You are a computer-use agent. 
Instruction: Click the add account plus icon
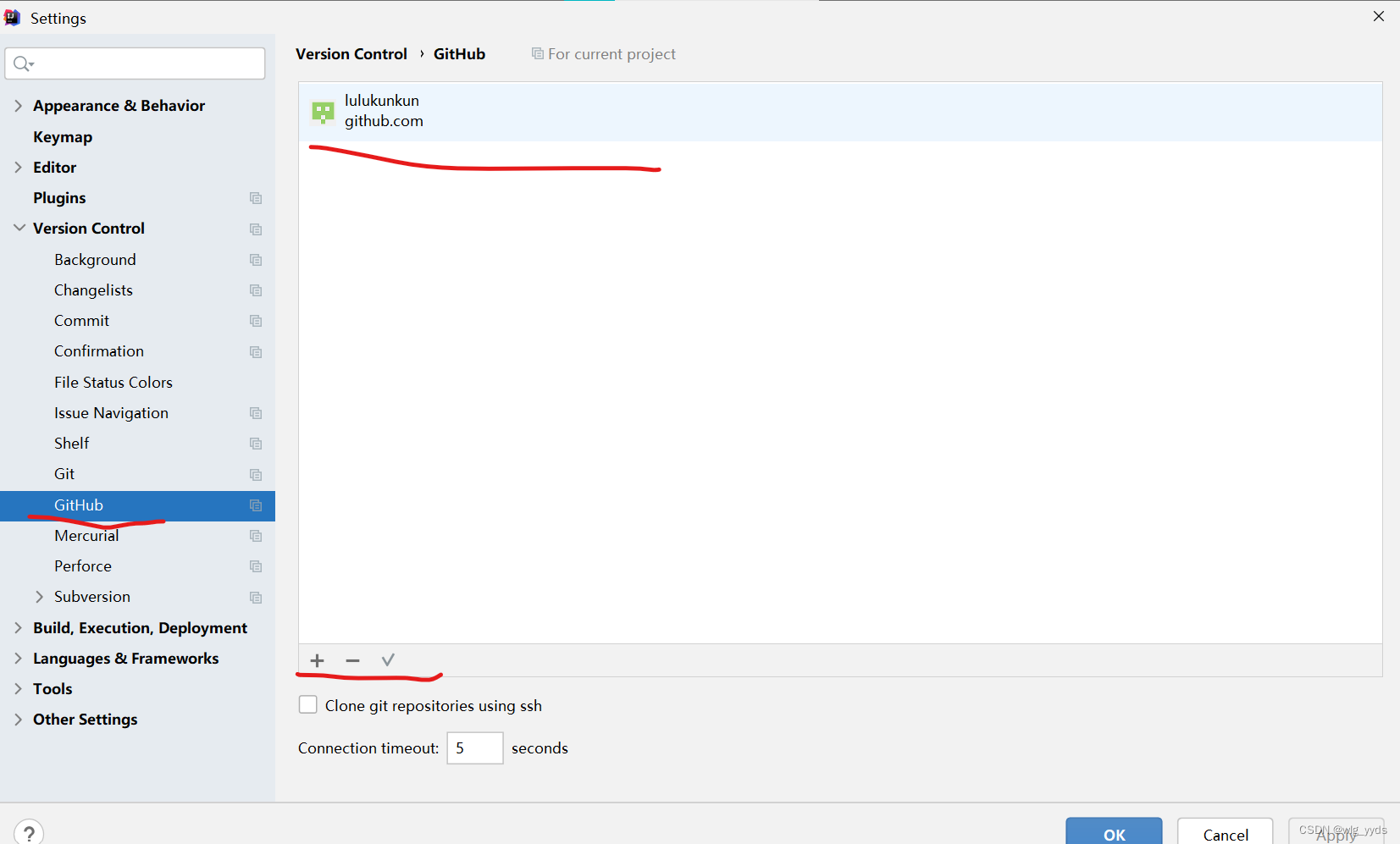317,660
